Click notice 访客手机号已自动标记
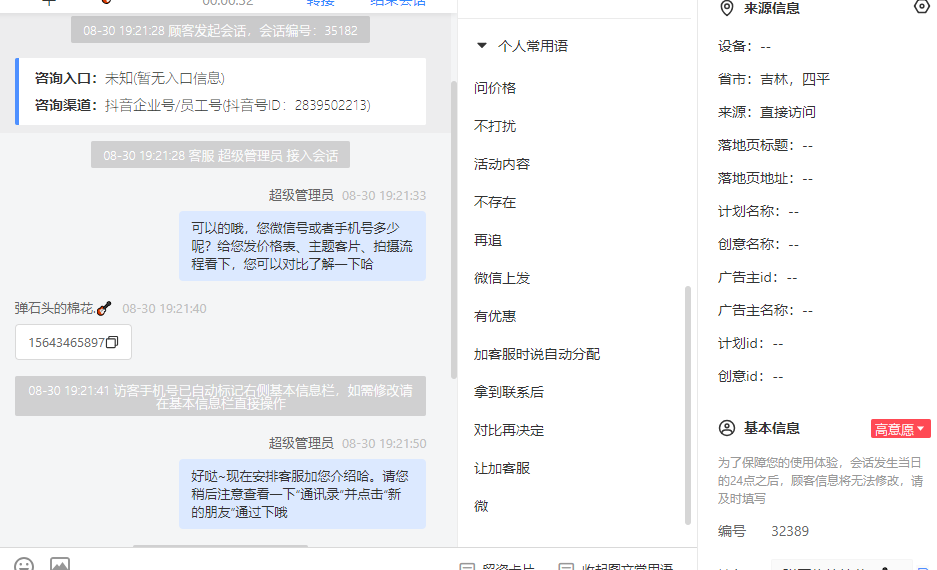 pyautogui.click(x=221, y=396)
